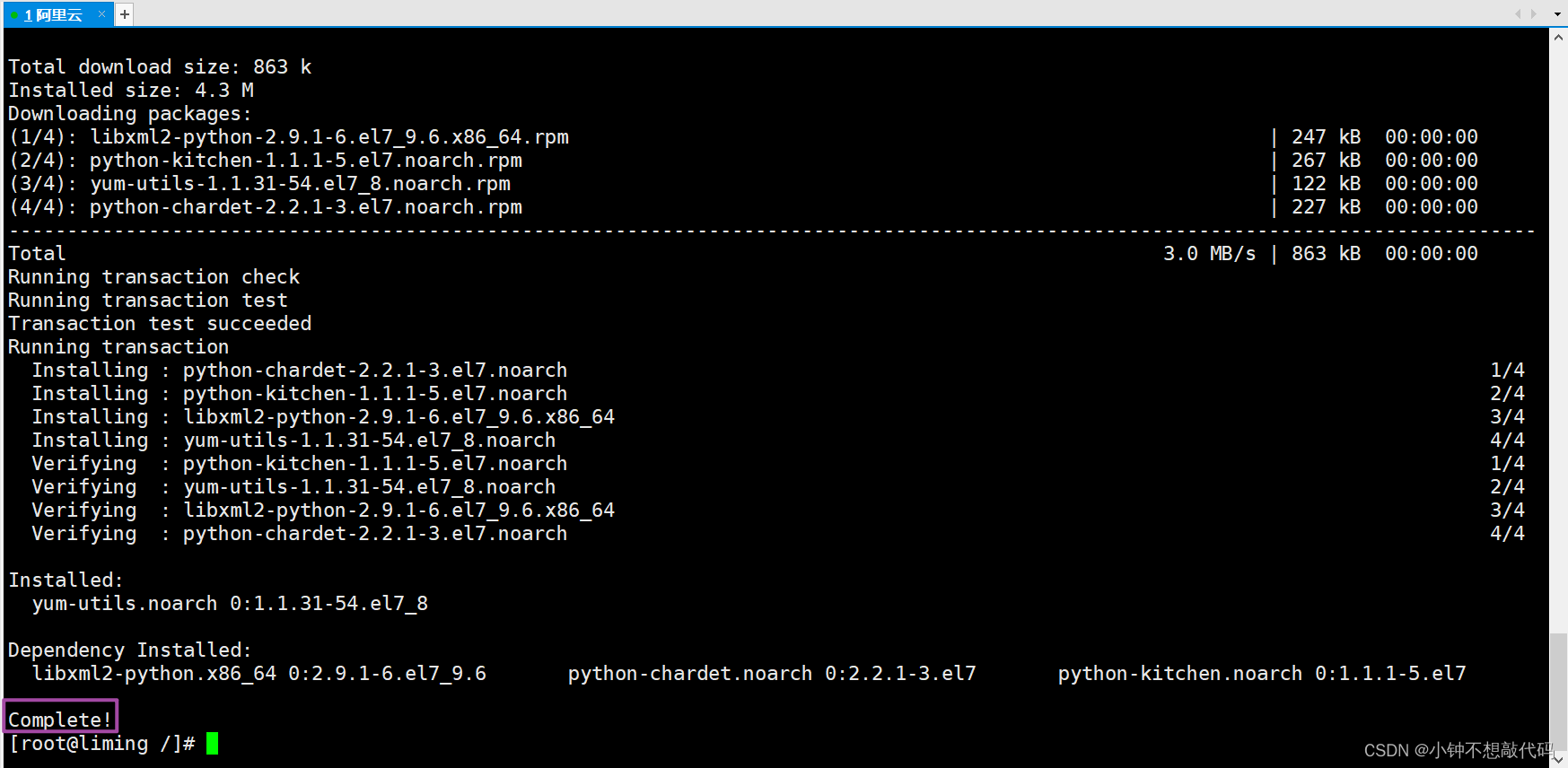Click the '227 kB' size value
This screenshot has height=768, width=1568.
tap(1327, 207)
